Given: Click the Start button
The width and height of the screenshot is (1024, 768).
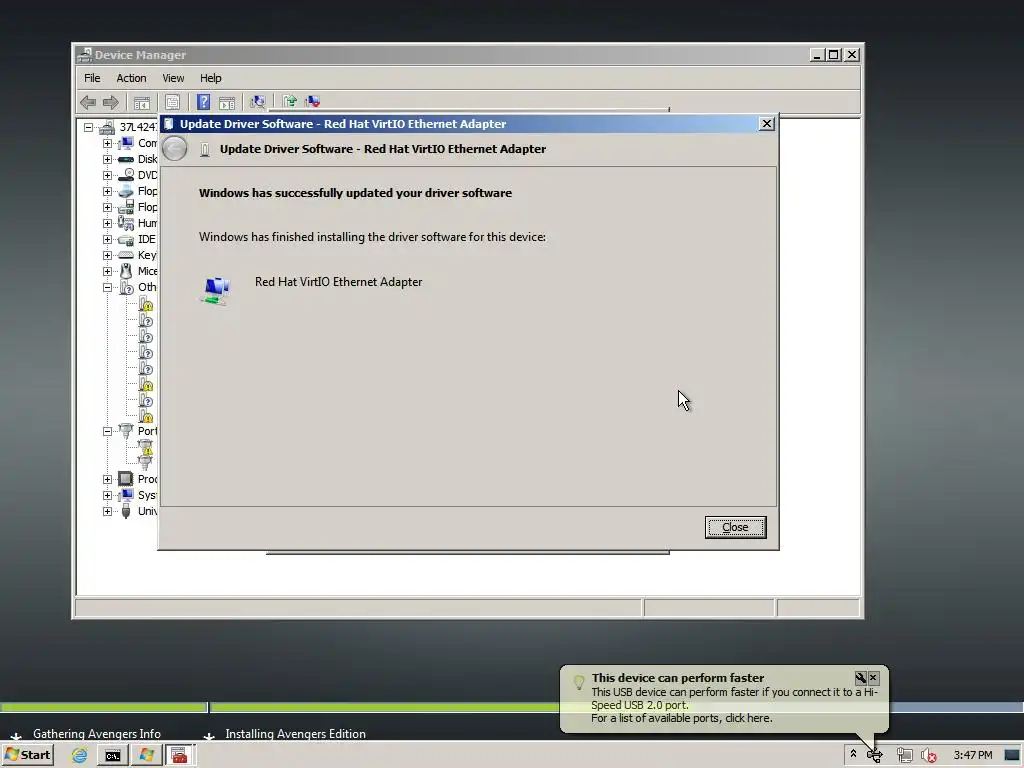Looking at the screenshot, I should tap(27, 756).
